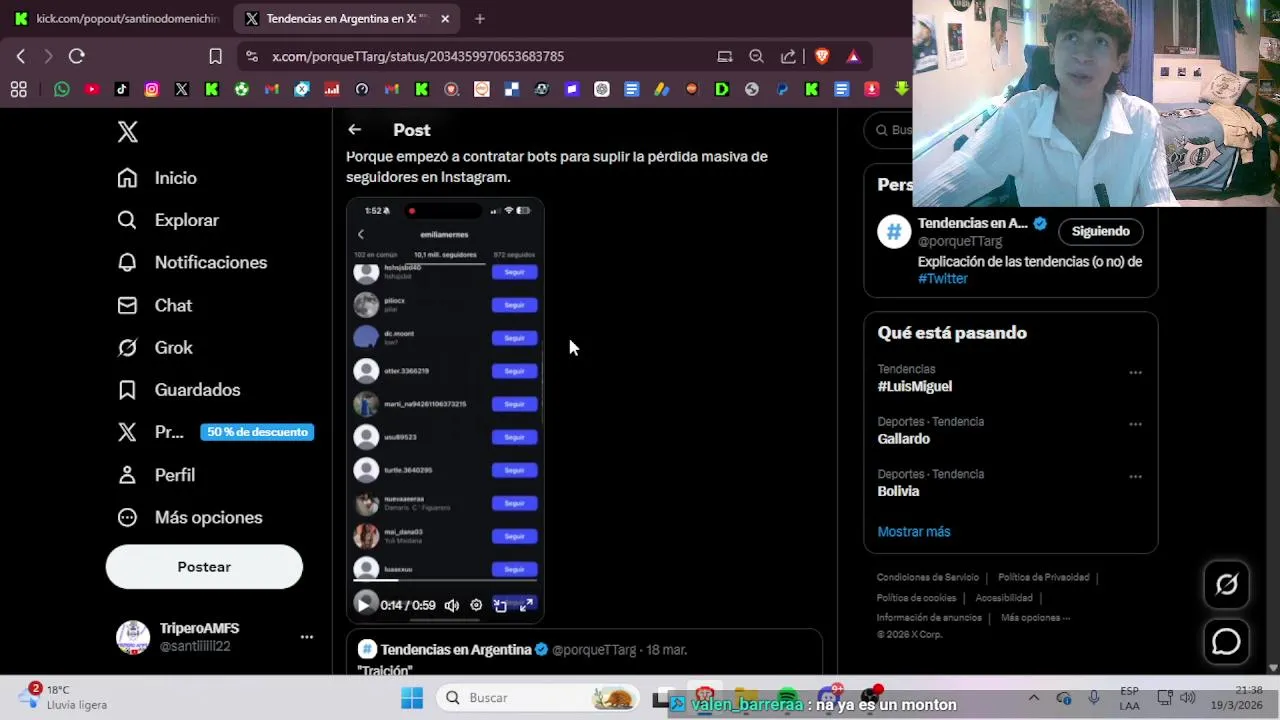Open the #LuisMiguel trend
1280x720 pixels.
click(x=915, y=386)
